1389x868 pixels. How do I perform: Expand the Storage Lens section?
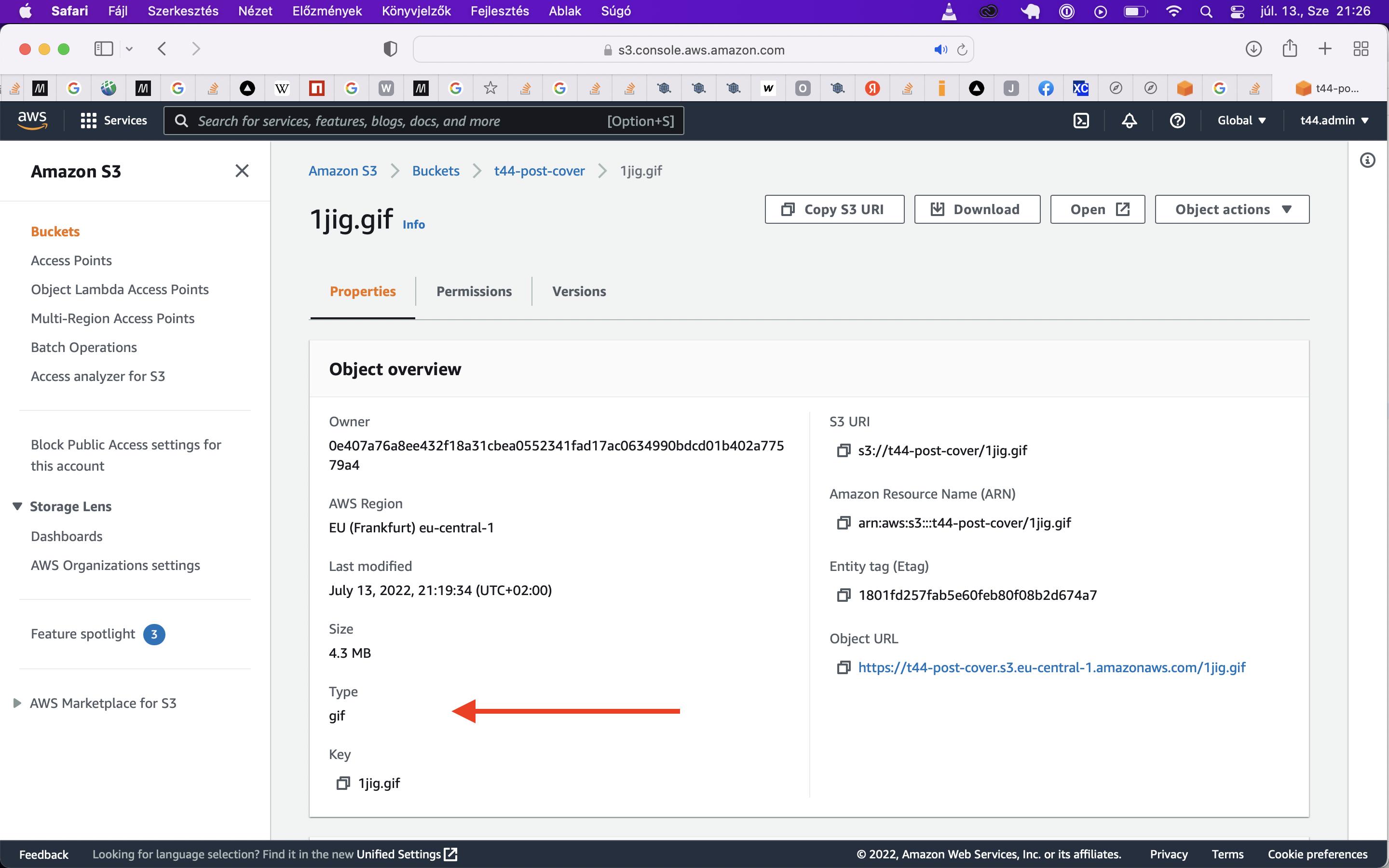pos(16,506)
